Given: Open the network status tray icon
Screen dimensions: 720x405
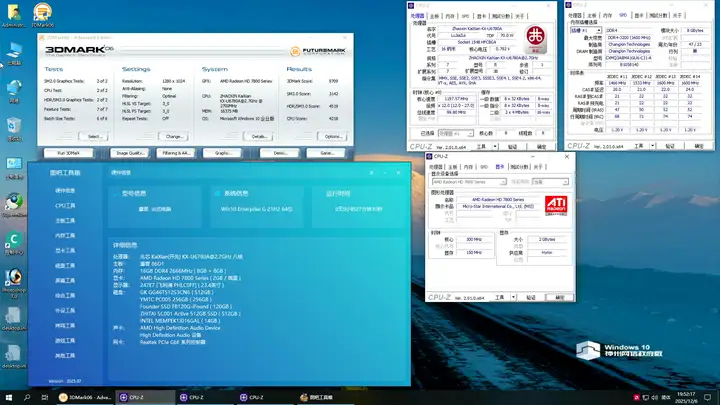Looking at the screenshot, I should tap(646, 397).
